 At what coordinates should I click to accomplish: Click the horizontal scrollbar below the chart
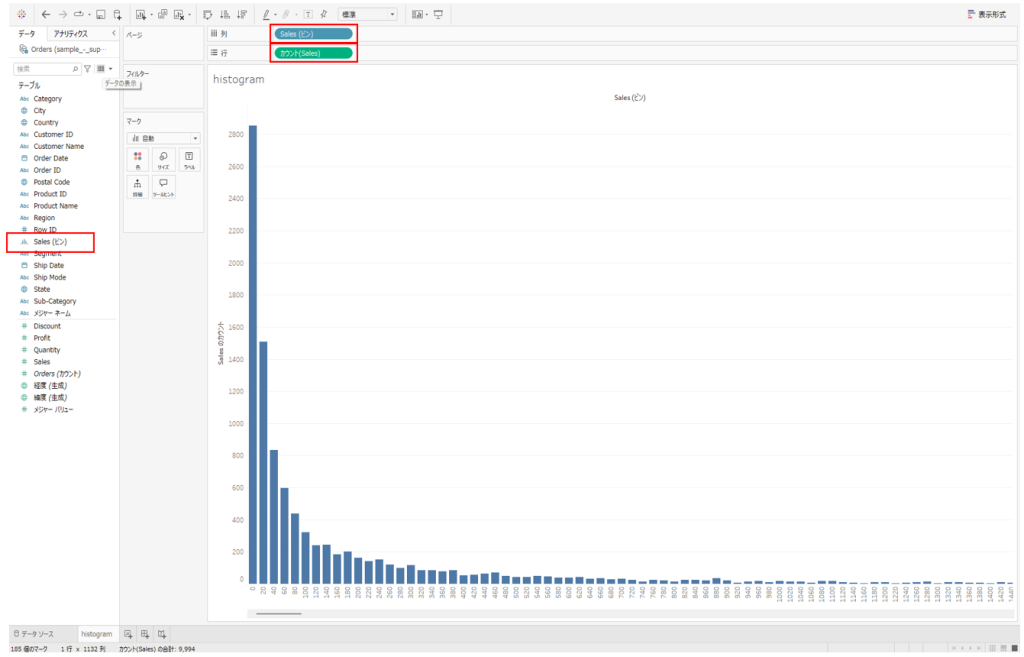pos(278,612)
